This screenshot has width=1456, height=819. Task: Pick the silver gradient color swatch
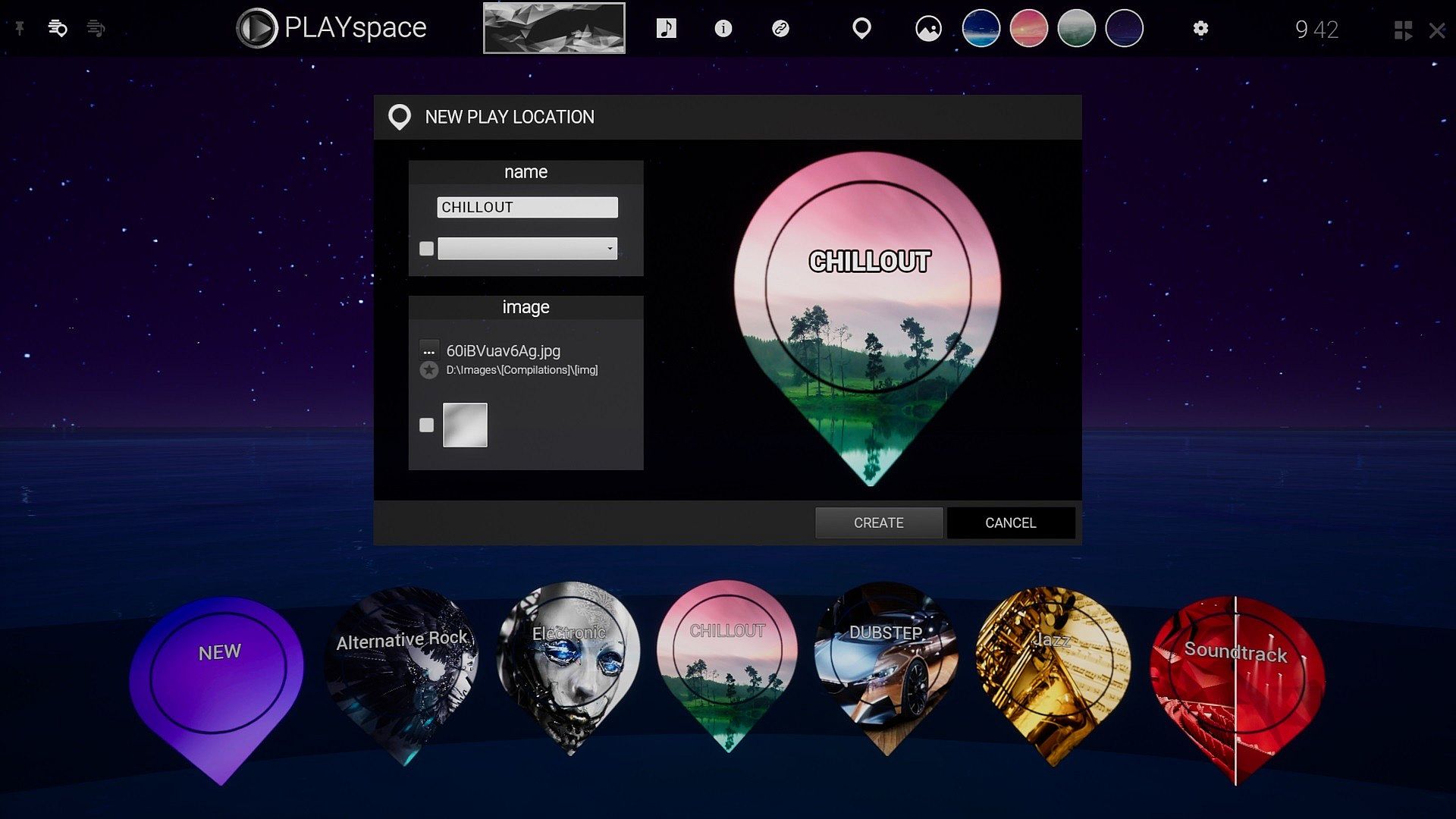465,425
